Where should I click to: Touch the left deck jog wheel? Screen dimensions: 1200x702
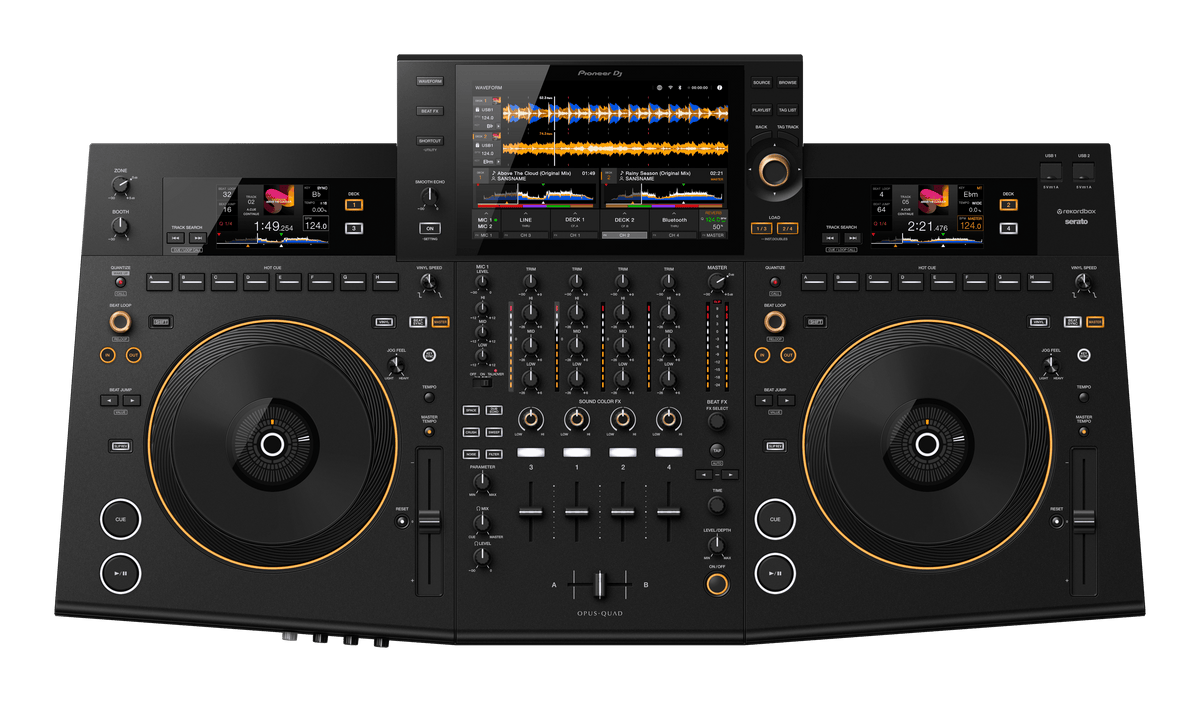pyautogui.click(x=272, y=445)
